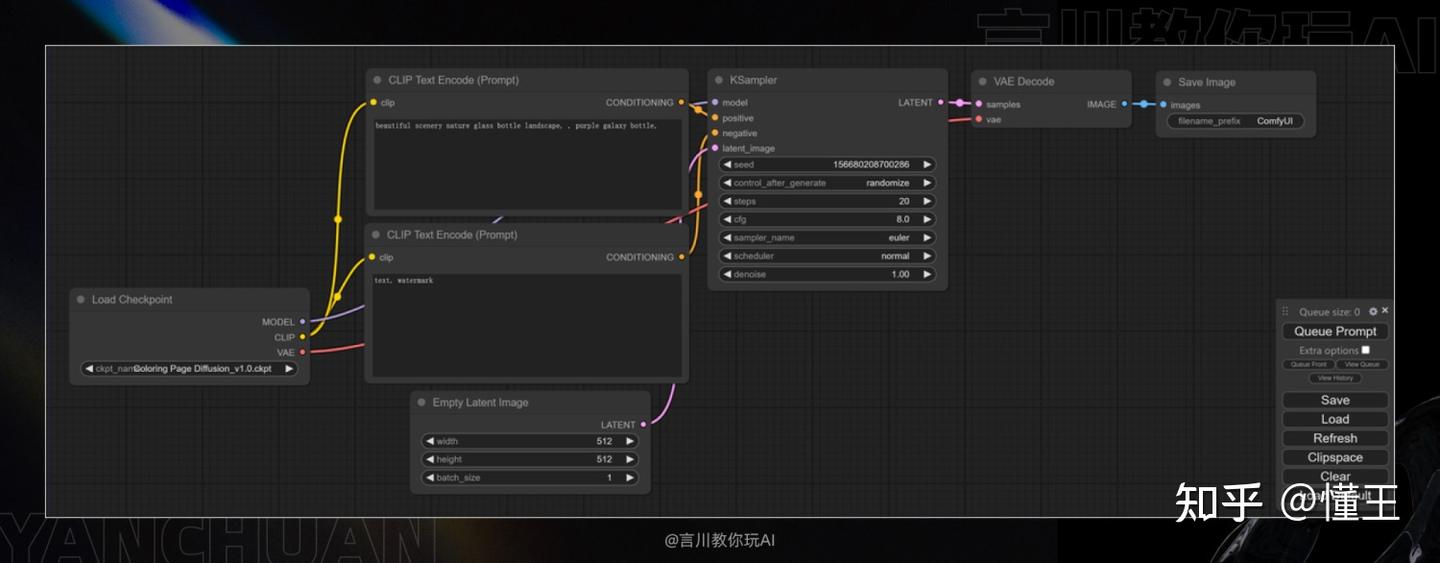Open the settings gear in the queue panel

point(1373,312)
